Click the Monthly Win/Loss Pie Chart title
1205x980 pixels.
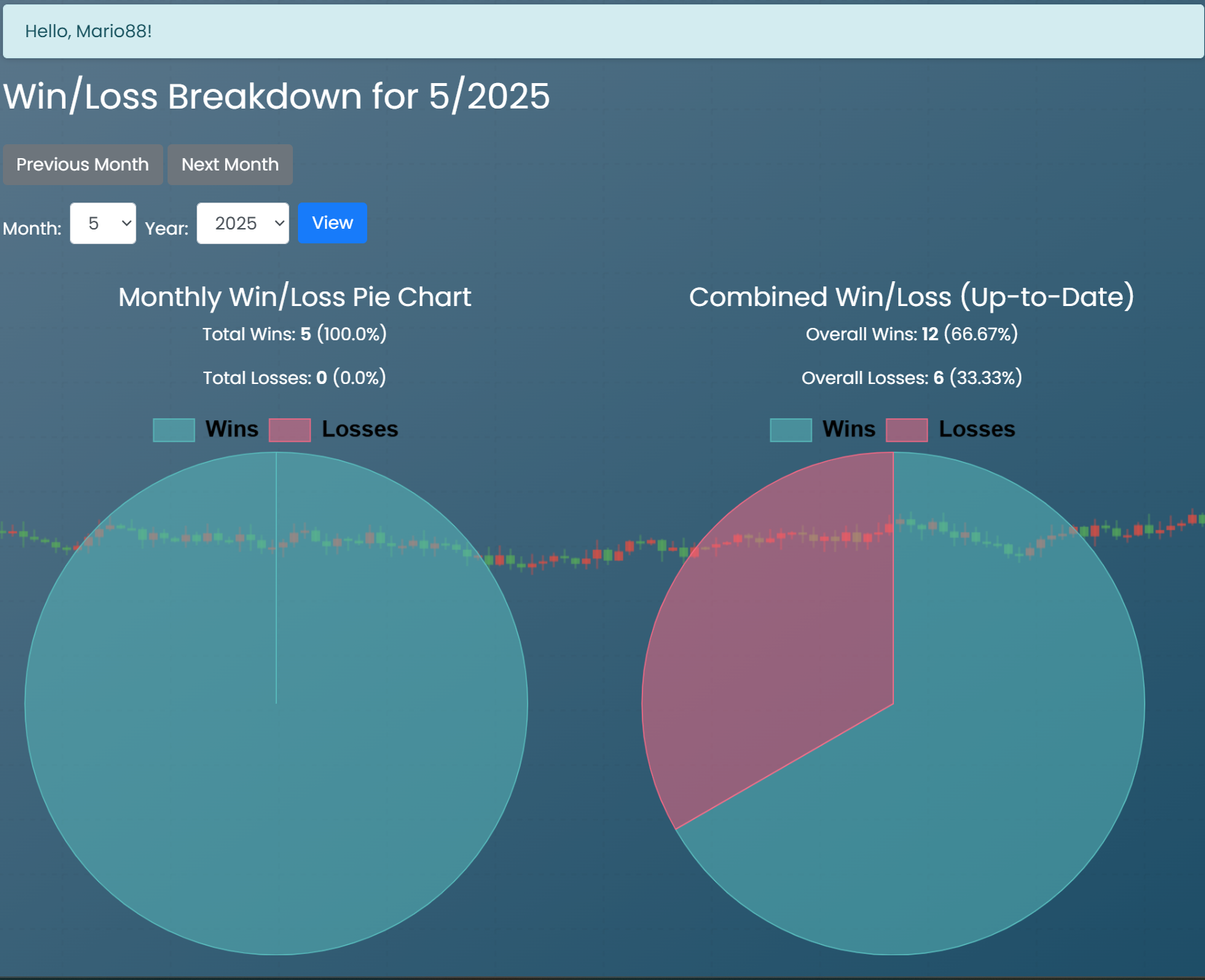294,297
